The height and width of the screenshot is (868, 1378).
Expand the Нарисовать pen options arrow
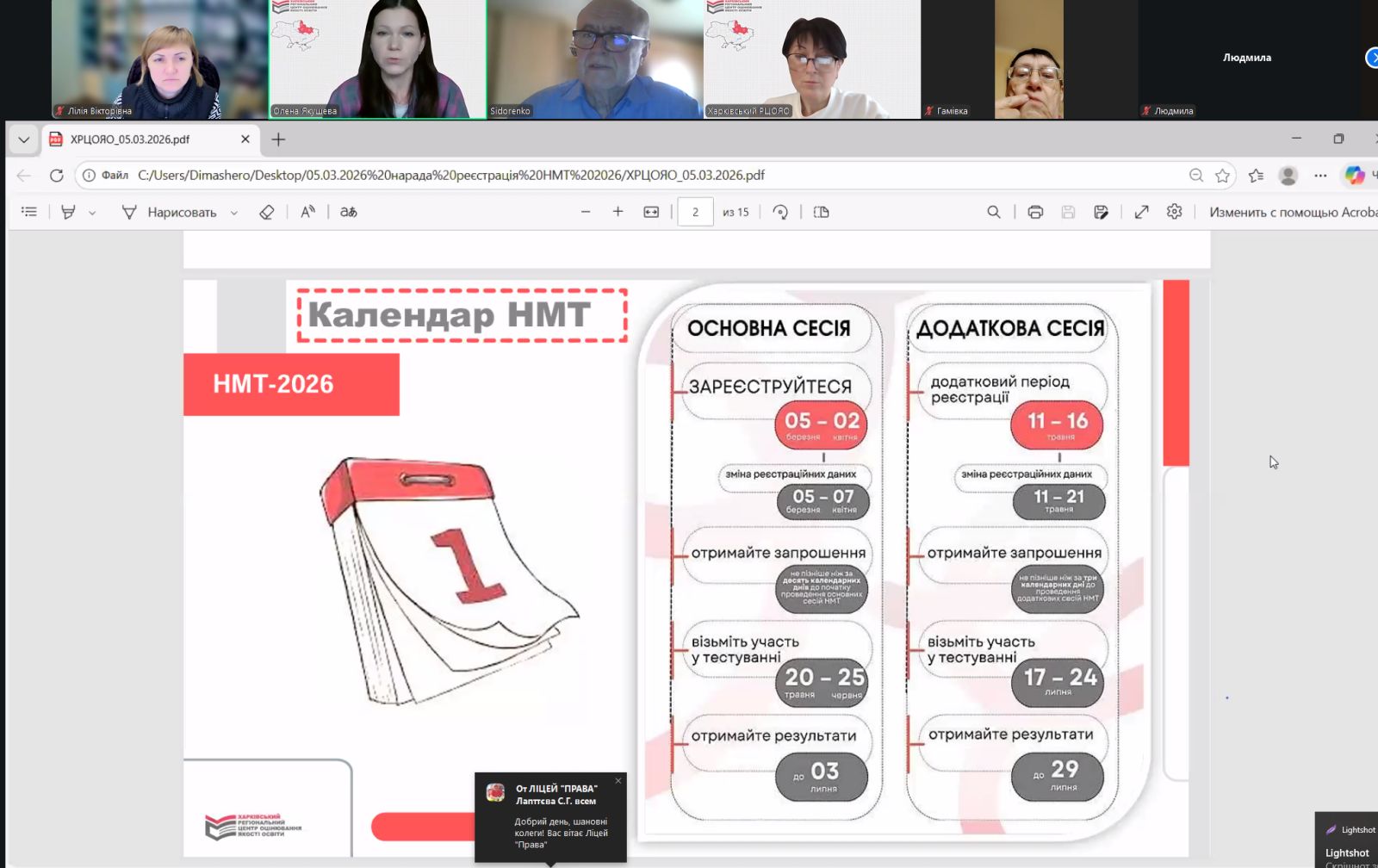tap(234, 213)
